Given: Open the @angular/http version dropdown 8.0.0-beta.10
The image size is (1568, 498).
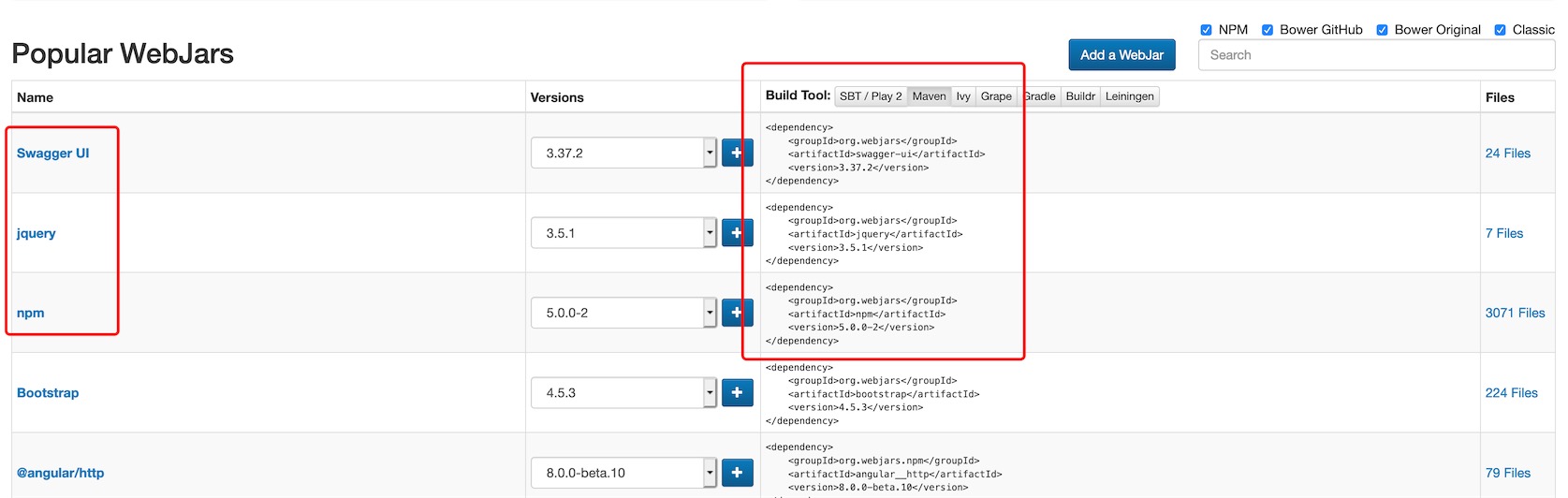Looking at the screenshot, I should [623, 473].
